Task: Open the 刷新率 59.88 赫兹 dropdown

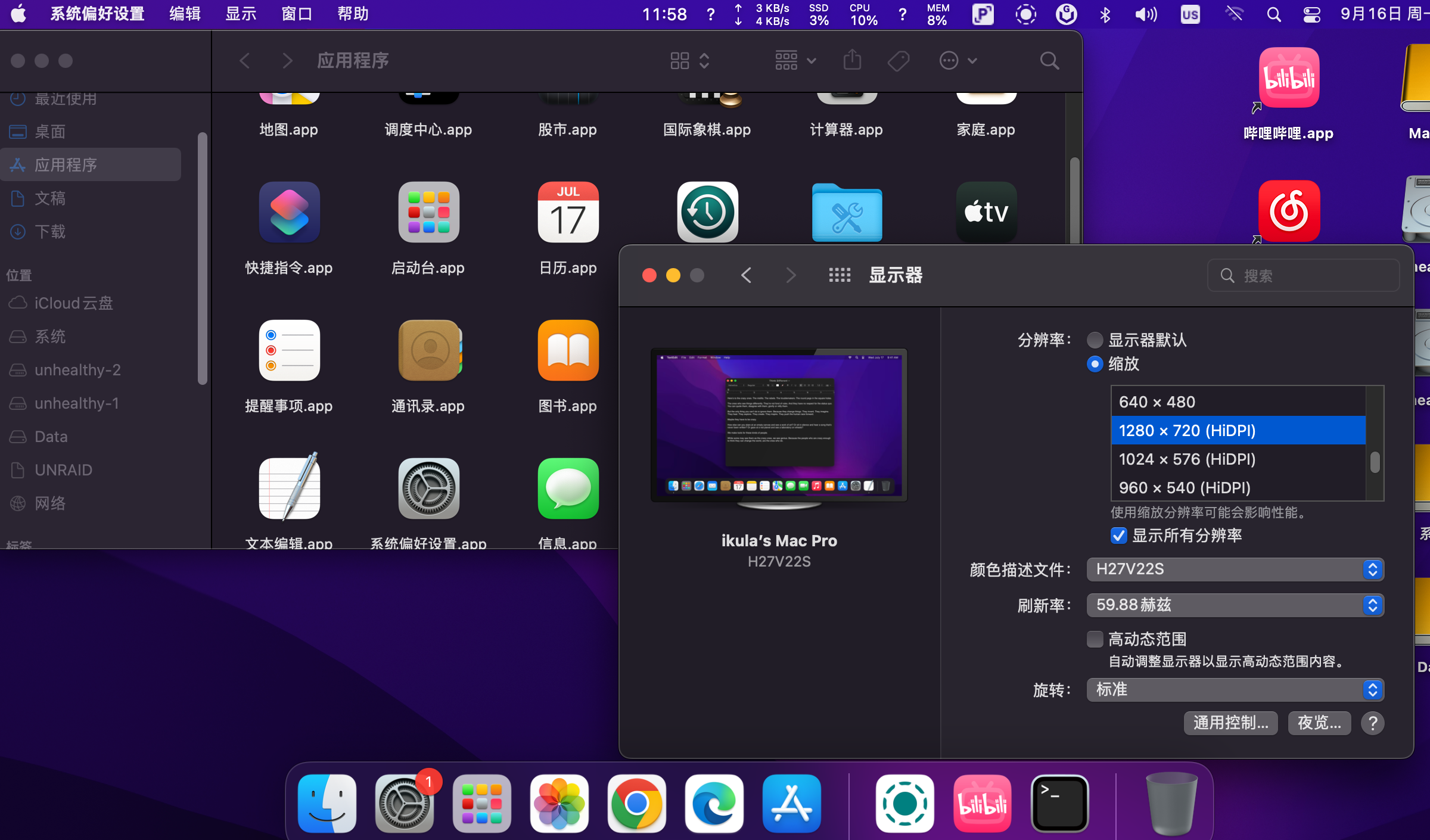Action: [1235, 605]
